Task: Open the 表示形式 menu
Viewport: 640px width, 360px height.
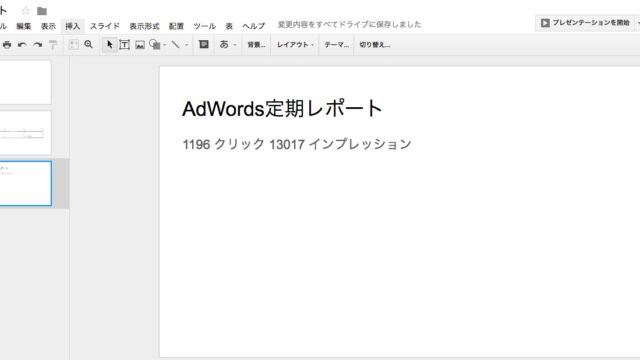Action: (144, 26)
